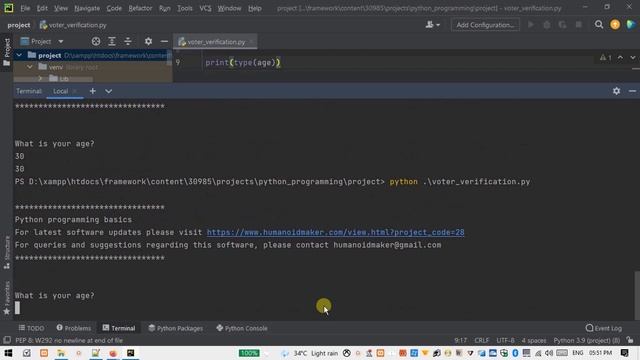640x360 pixels.
Task: Collapse the venv folder
Action: tap(30, 67)
